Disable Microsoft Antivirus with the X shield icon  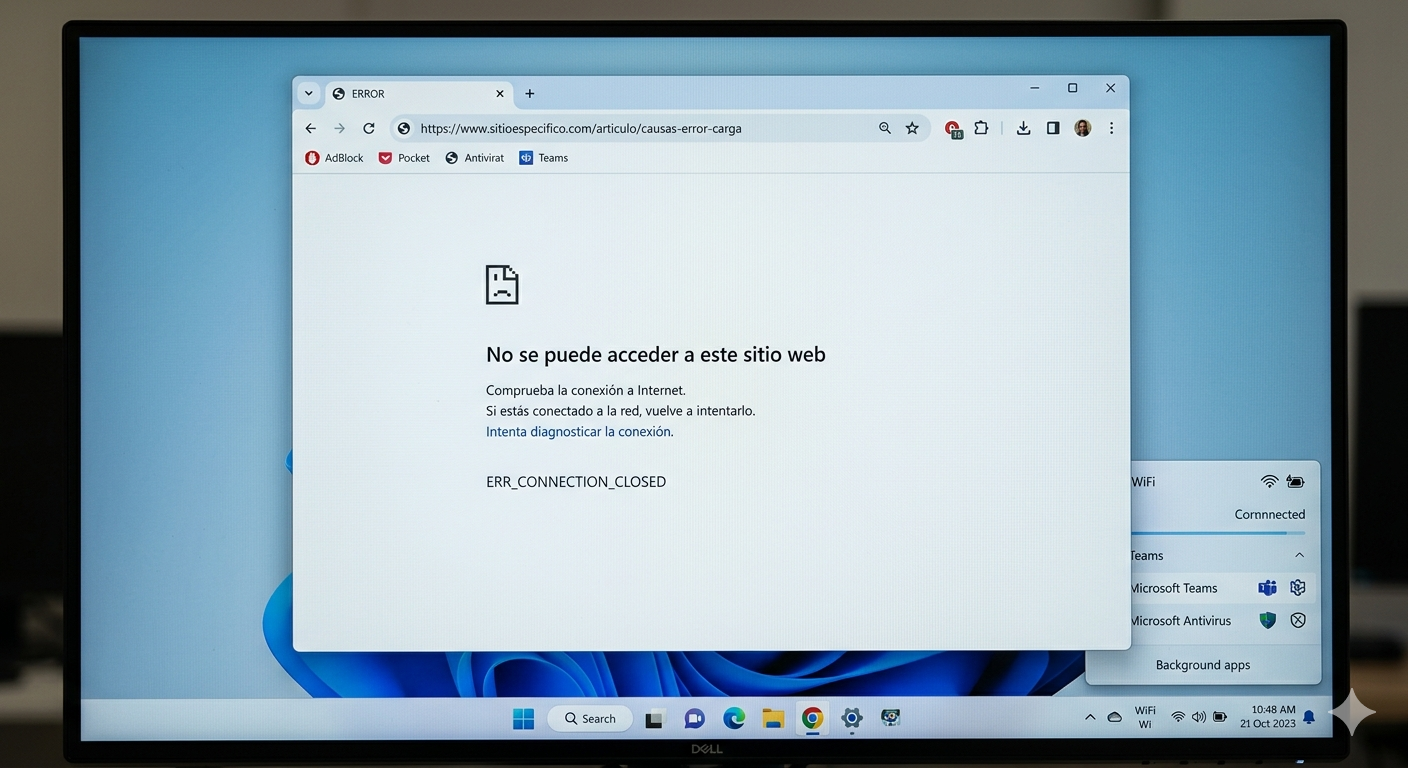[x=1298, y=620]
